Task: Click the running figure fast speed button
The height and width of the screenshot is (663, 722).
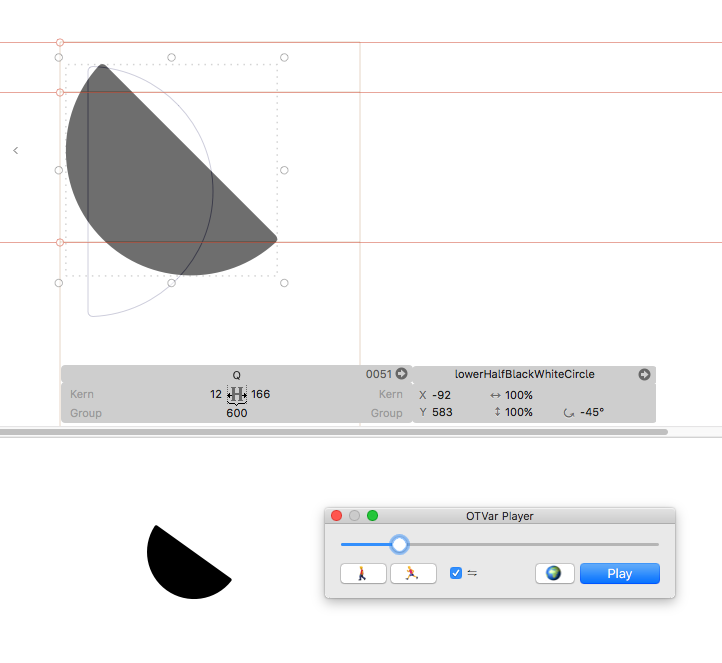Action: click(413, 573)
